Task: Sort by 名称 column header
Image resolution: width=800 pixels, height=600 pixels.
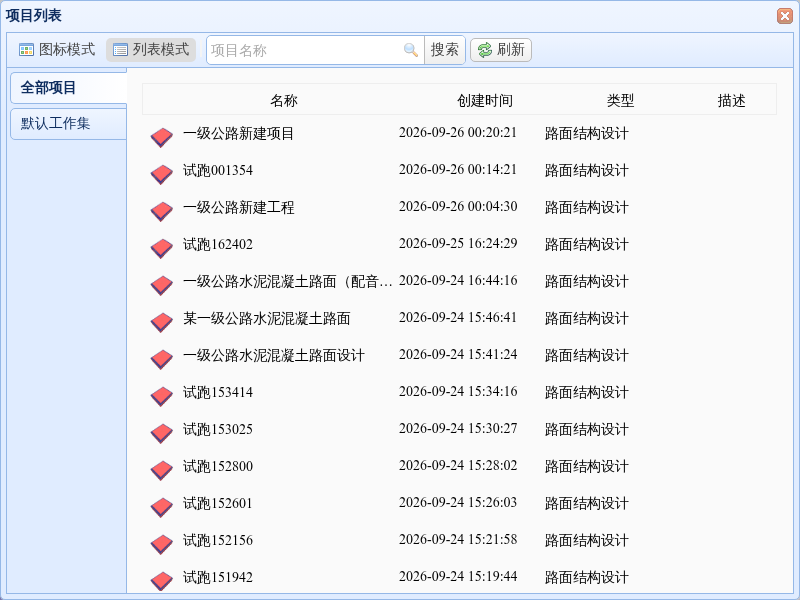Action: [x=284, y=101]
